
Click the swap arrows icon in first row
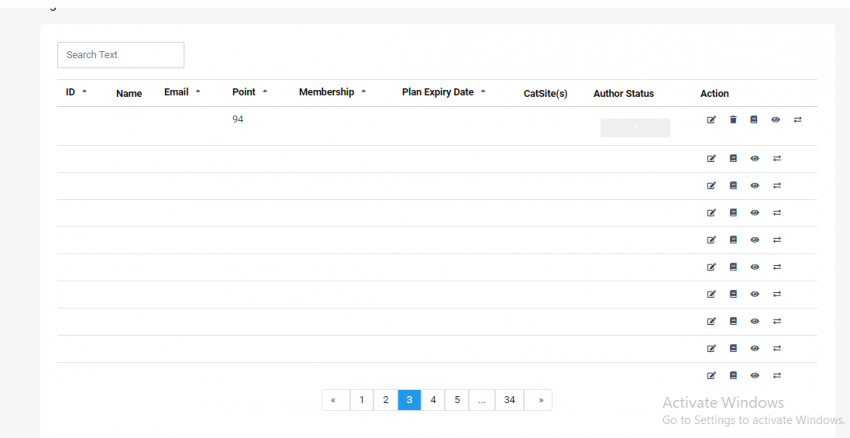click(x=797, y=120)
